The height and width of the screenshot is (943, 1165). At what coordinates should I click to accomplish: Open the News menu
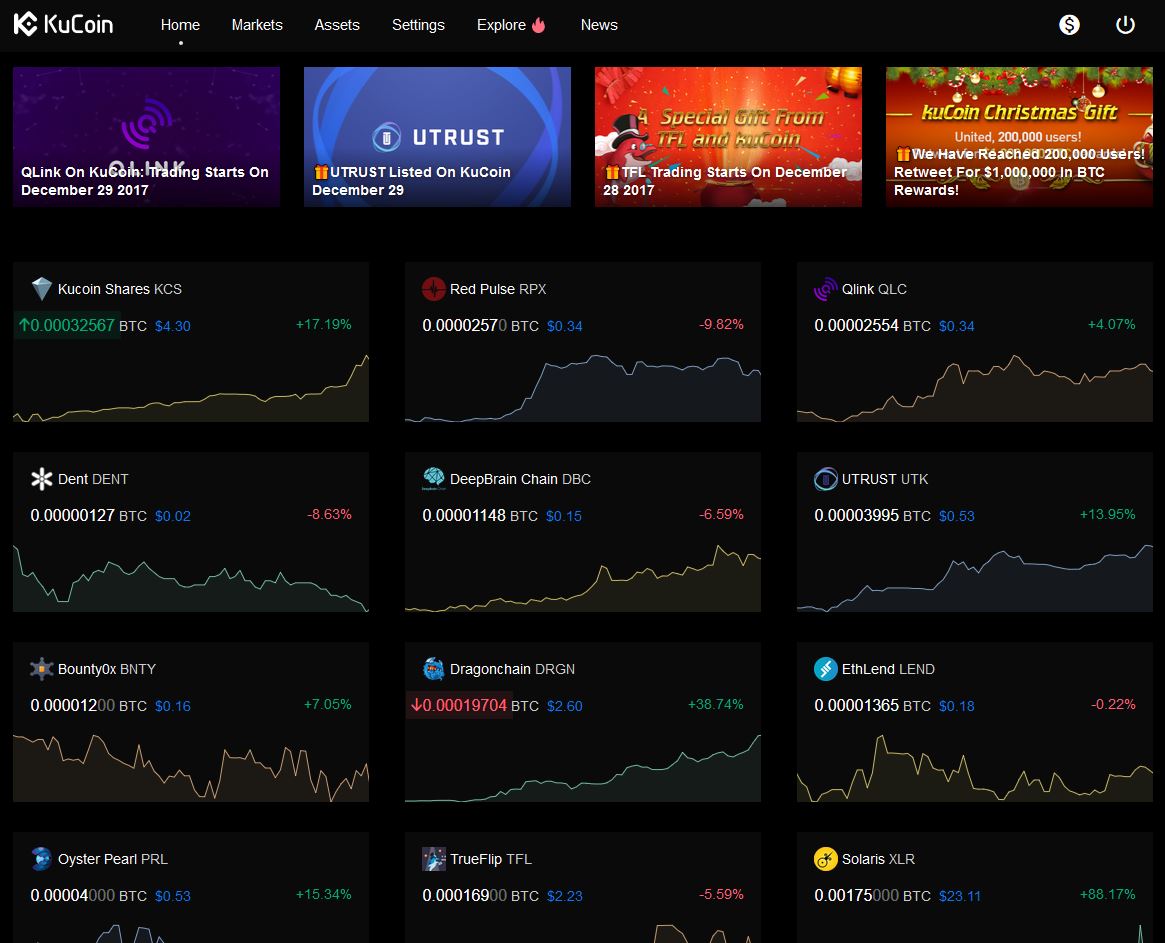coord(599,25)
